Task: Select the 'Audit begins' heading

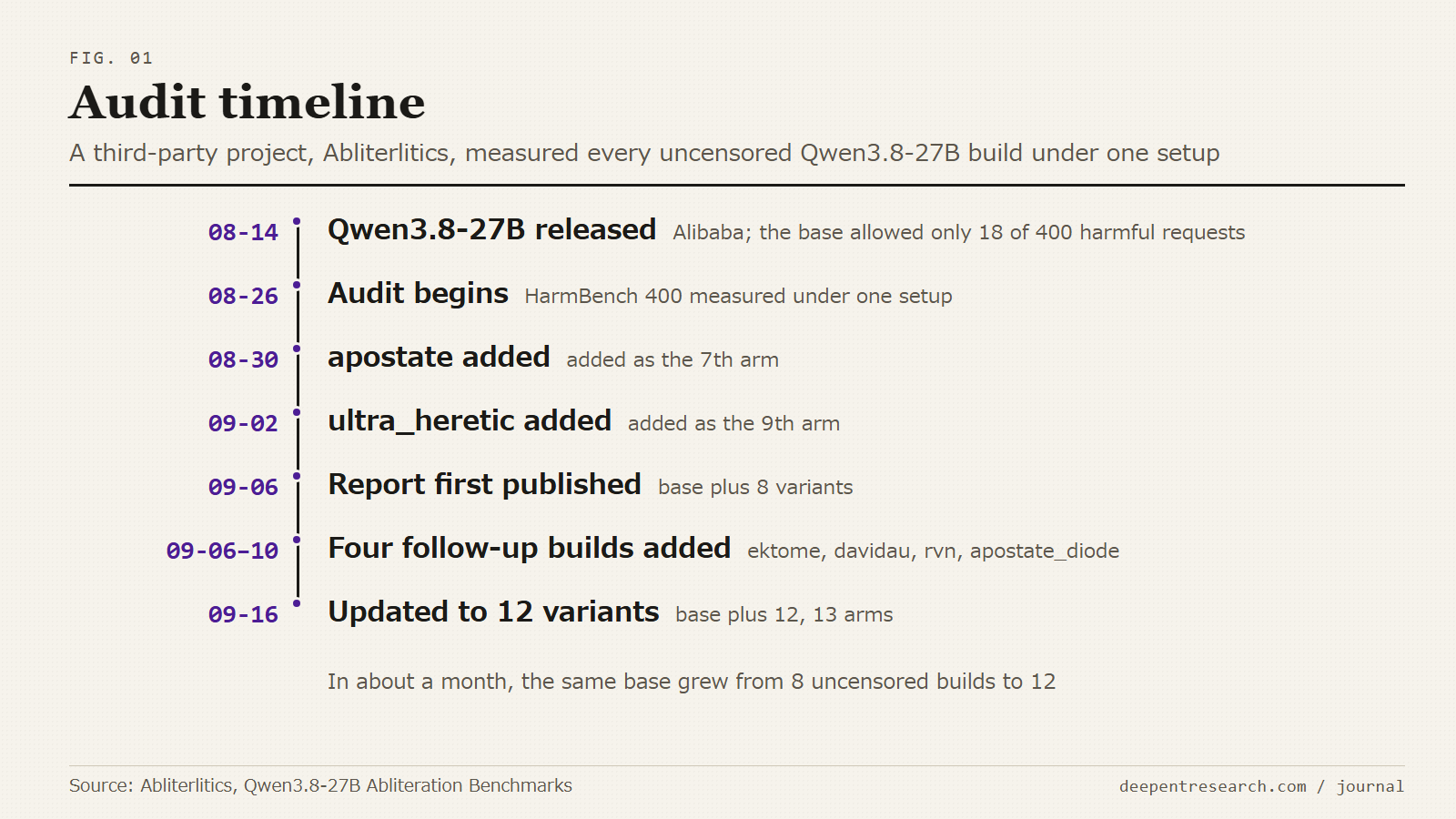Action: tap(418, 294)
